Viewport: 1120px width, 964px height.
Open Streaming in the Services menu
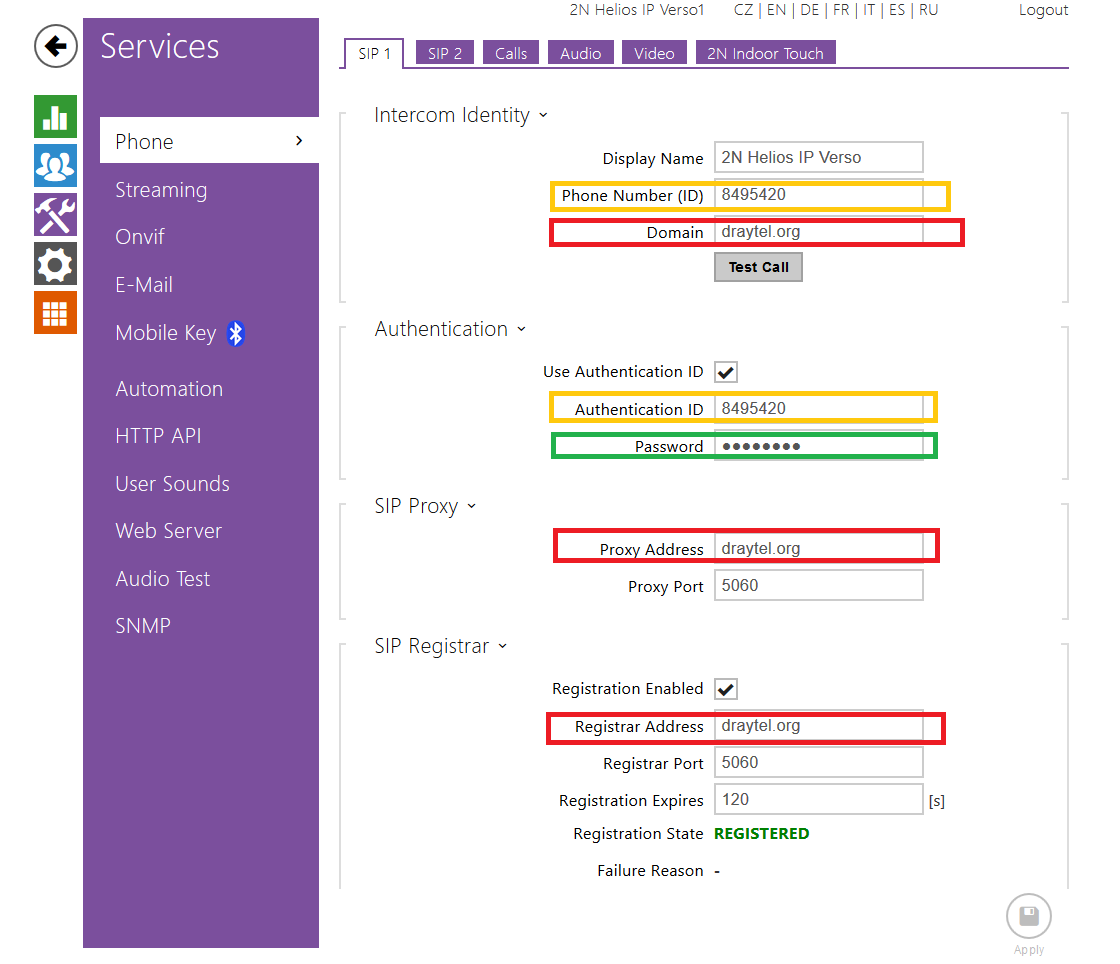(161, 190)
